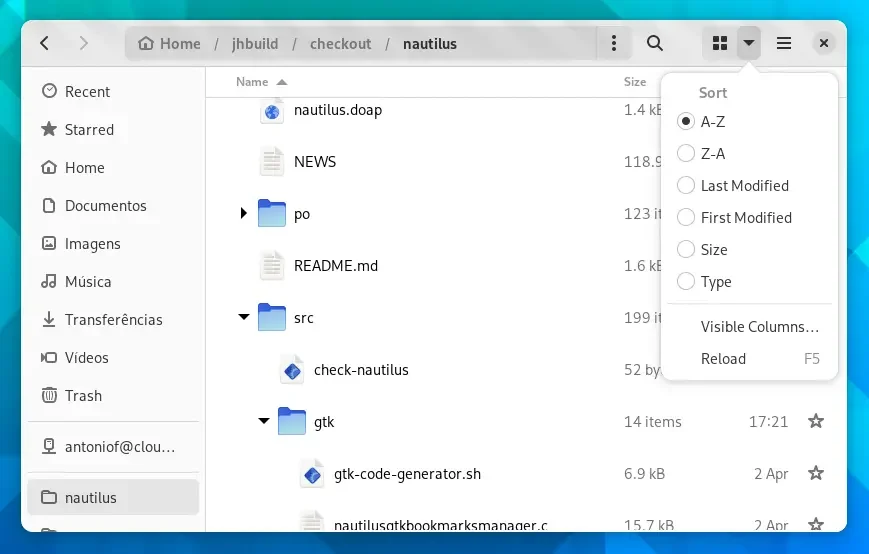Click the 6.9 kB size value
The width and height of the screenshot is (869, 554).
[644, 474]
